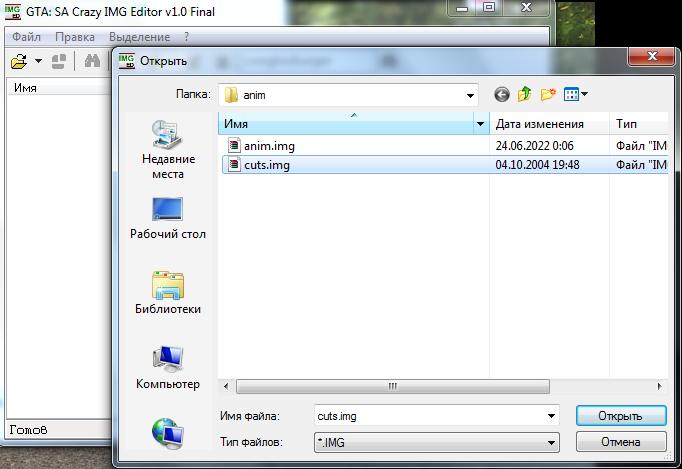Sort the file list by the Имя column
682x469 pixels.
[346, 124]
